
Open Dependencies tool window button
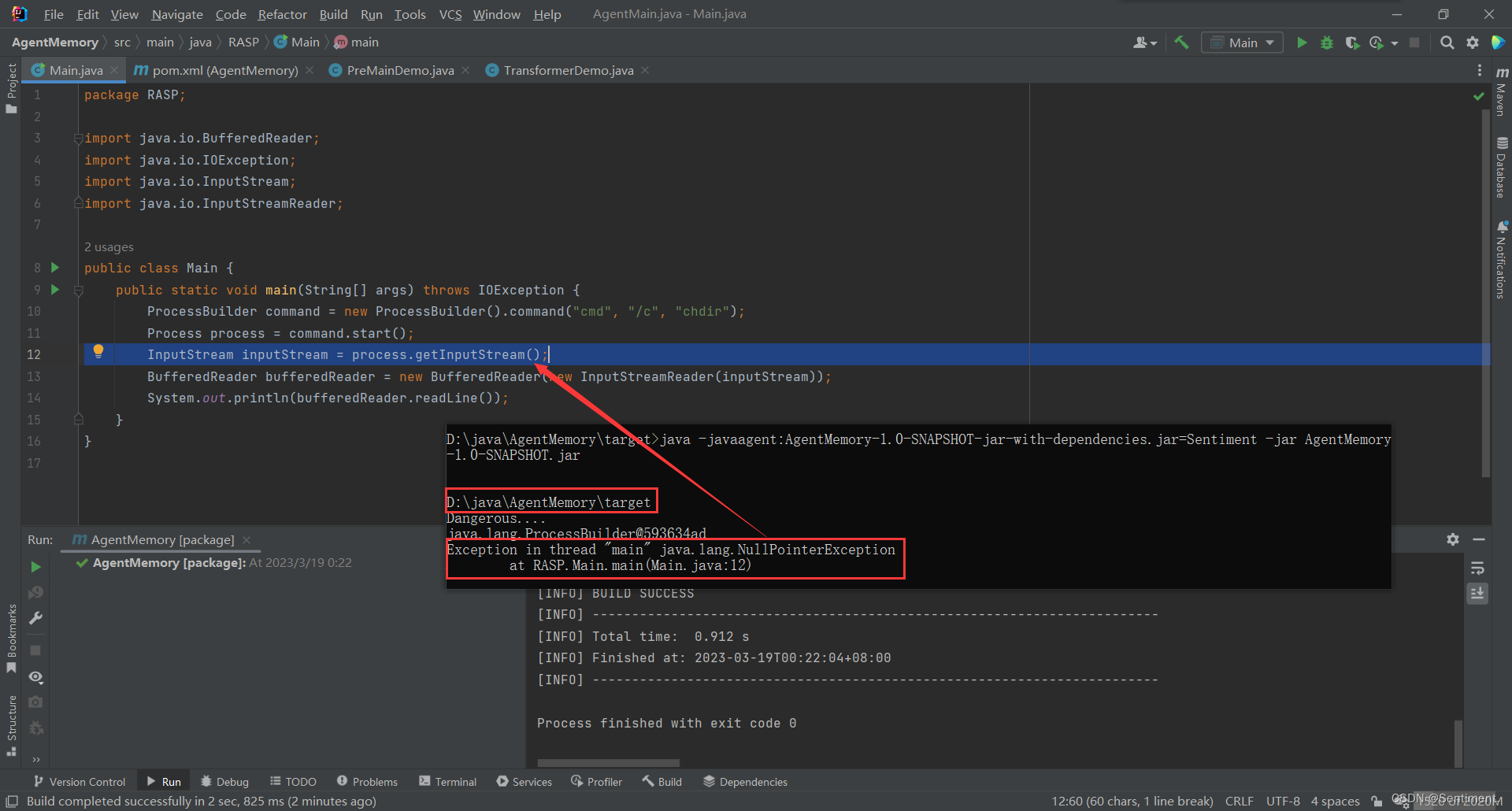tap(745, 781)
